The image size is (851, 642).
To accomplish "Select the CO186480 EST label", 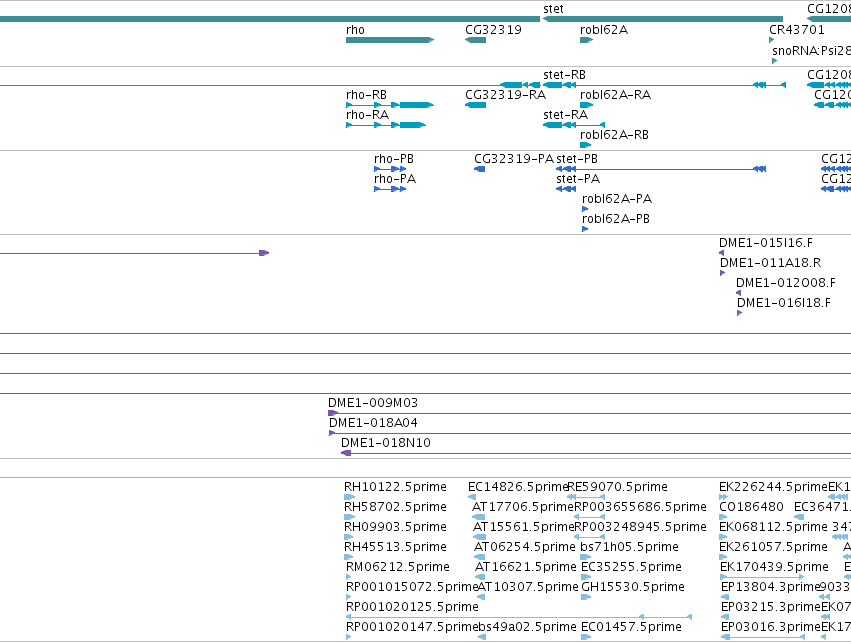I will pyautogui.click(x=751, y=507).
